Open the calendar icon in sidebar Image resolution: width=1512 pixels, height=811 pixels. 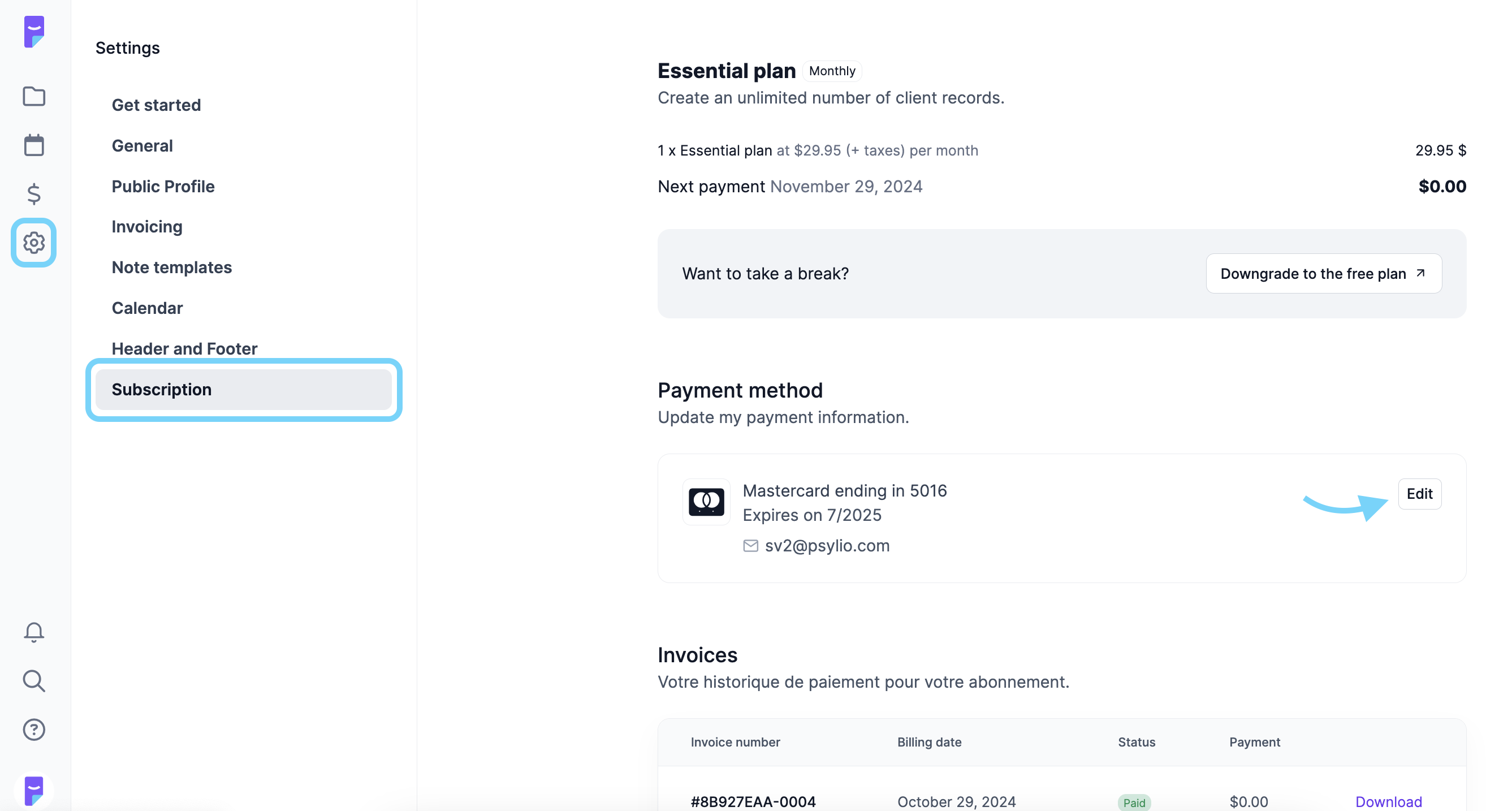coord(34,145)
